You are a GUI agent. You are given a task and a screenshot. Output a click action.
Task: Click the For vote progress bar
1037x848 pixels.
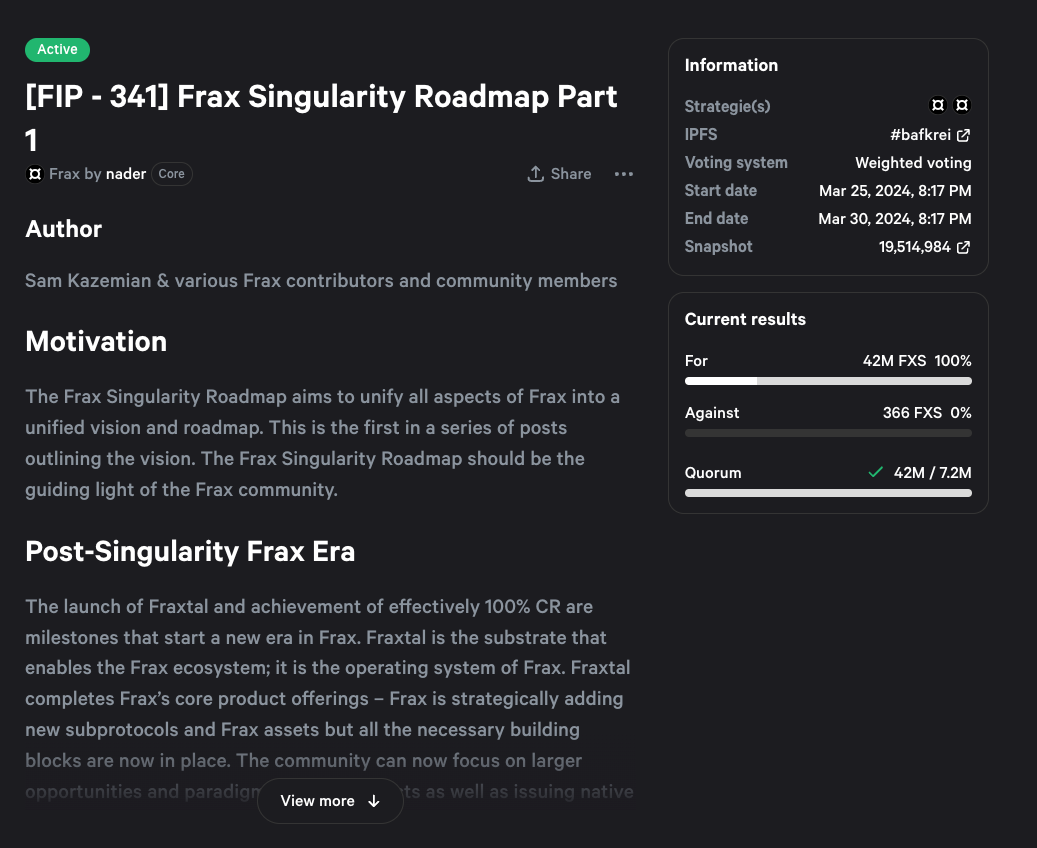coord(827,381)
